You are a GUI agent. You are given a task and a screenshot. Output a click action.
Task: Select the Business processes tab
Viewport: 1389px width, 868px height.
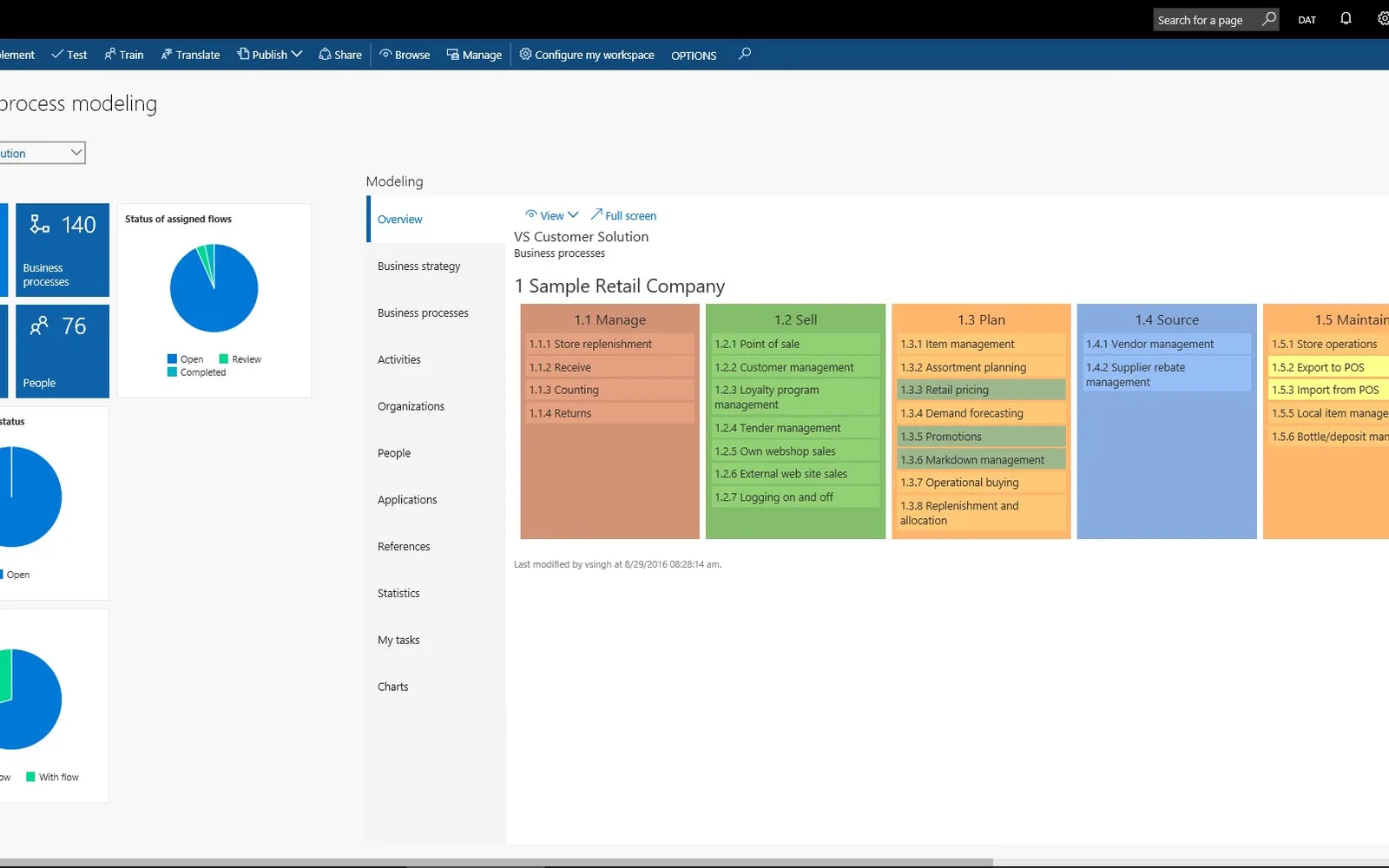coord(436,312)
